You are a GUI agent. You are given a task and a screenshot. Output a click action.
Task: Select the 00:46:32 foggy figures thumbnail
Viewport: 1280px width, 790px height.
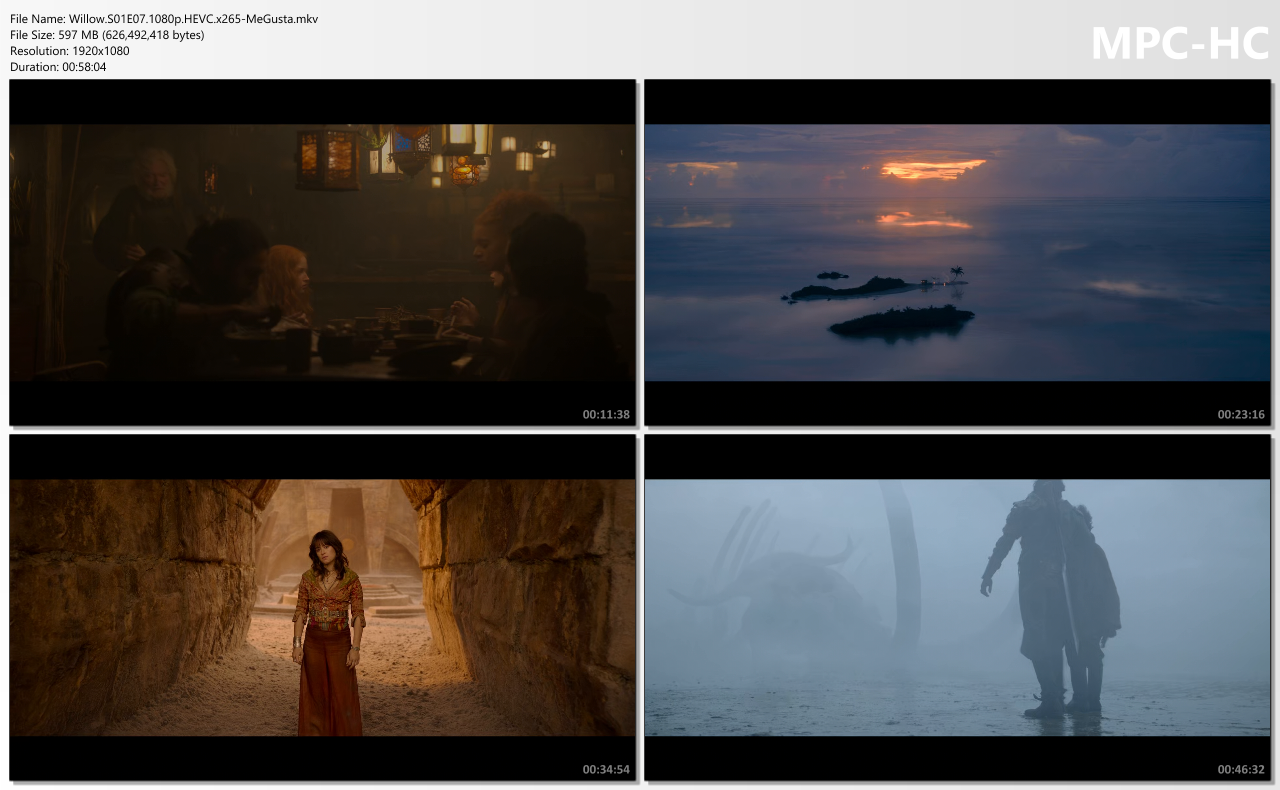coord(957,607)
